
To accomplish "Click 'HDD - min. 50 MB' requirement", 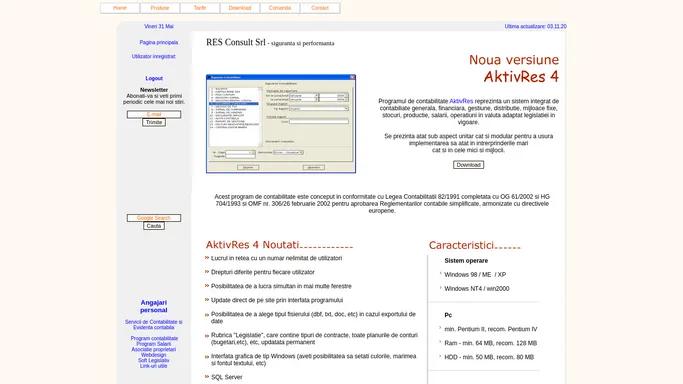I will coord(489,357).
